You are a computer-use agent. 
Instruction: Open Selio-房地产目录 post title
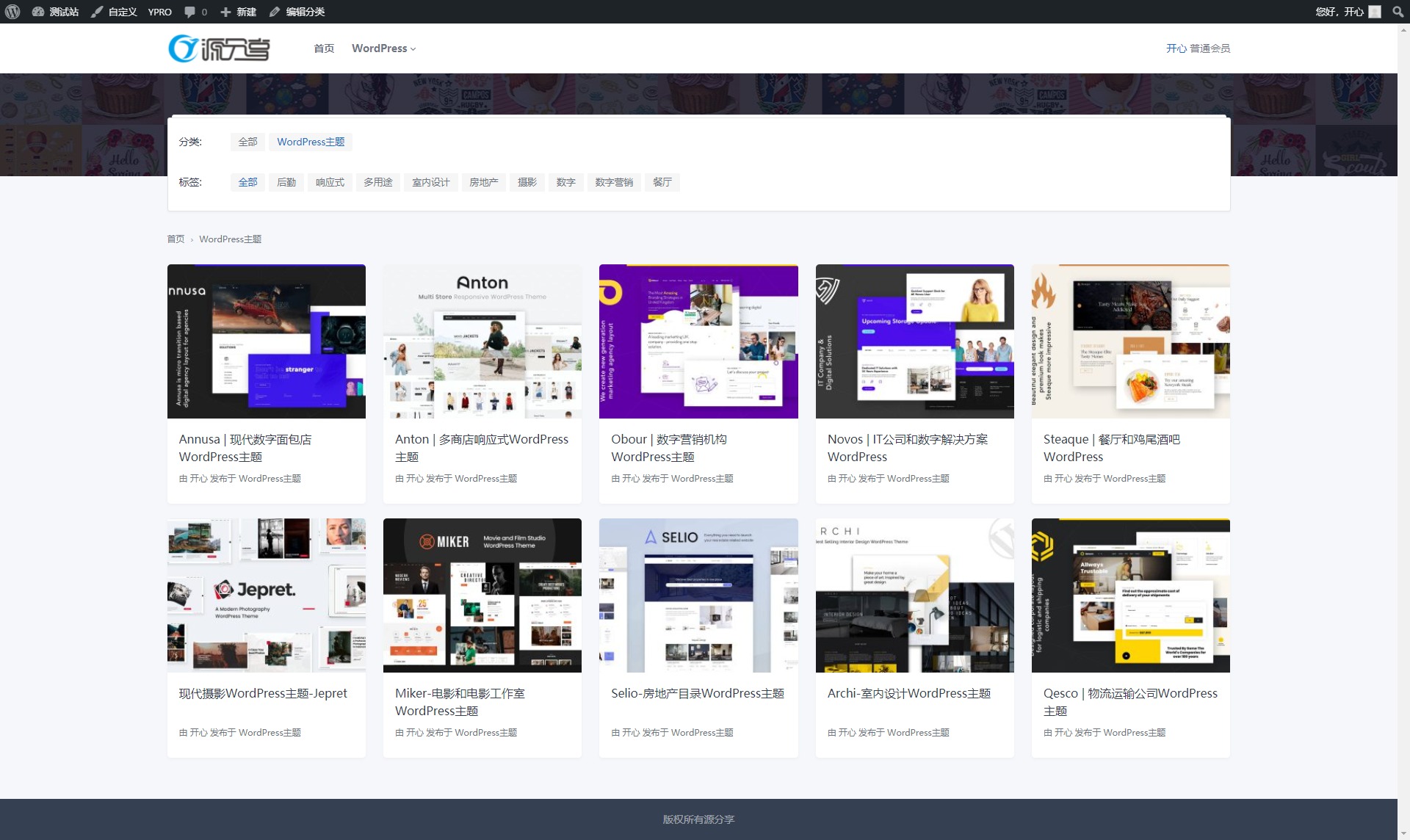click(698, 693)
